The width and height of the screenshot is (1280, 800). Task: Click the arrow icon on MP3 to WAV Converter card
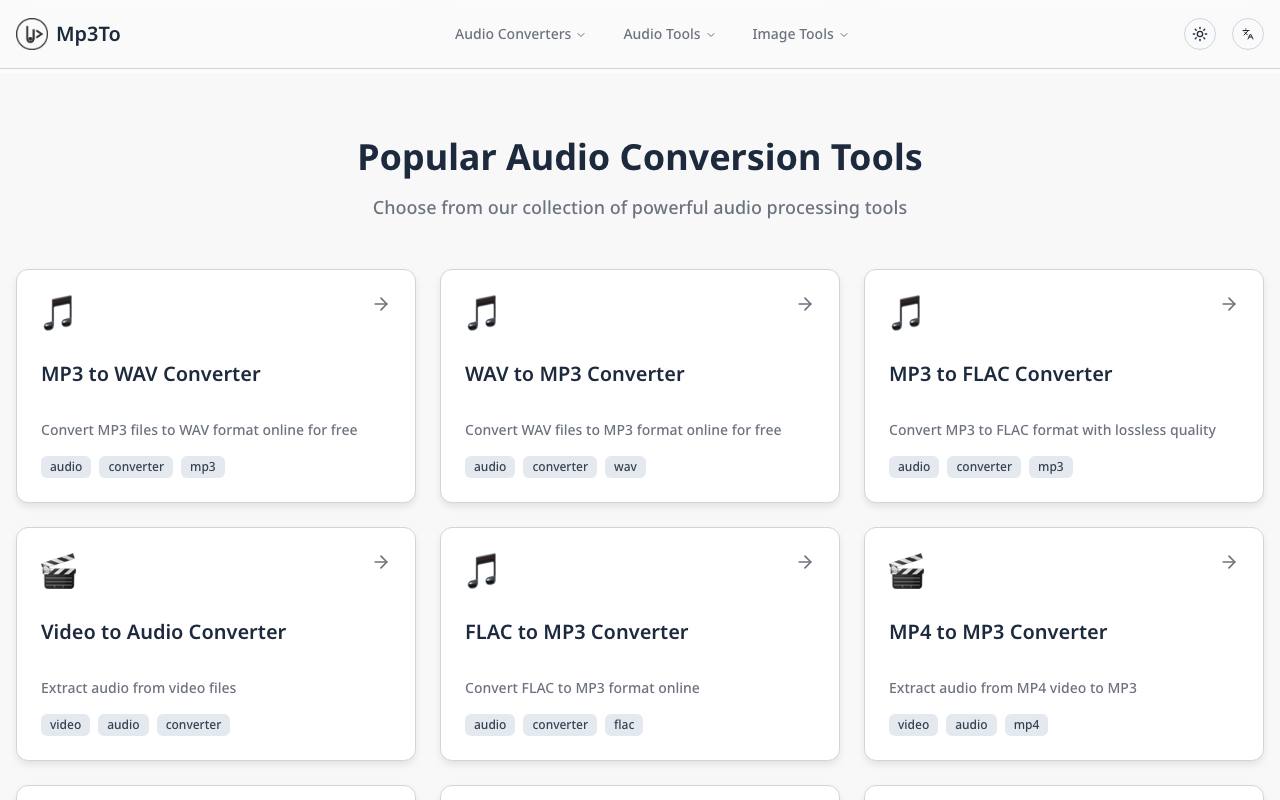click(381, 304)
